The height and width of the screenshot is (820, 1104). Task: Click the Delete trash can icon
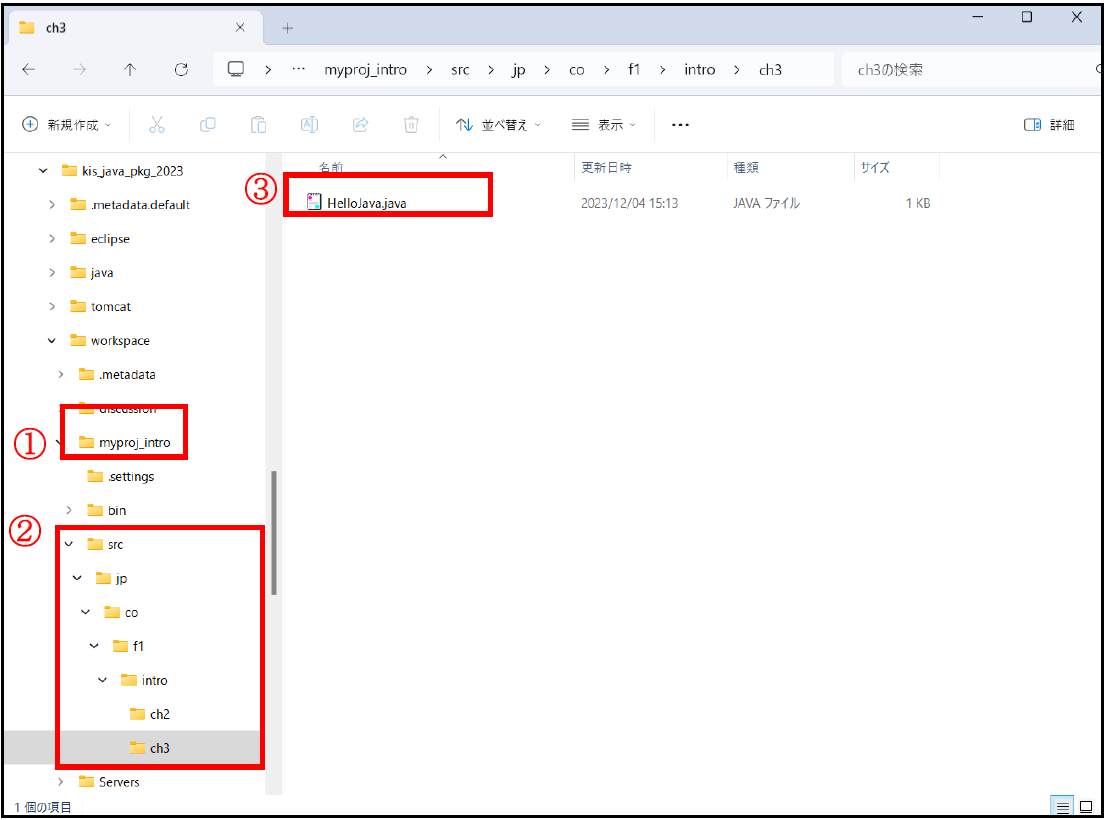coord(411,125)
